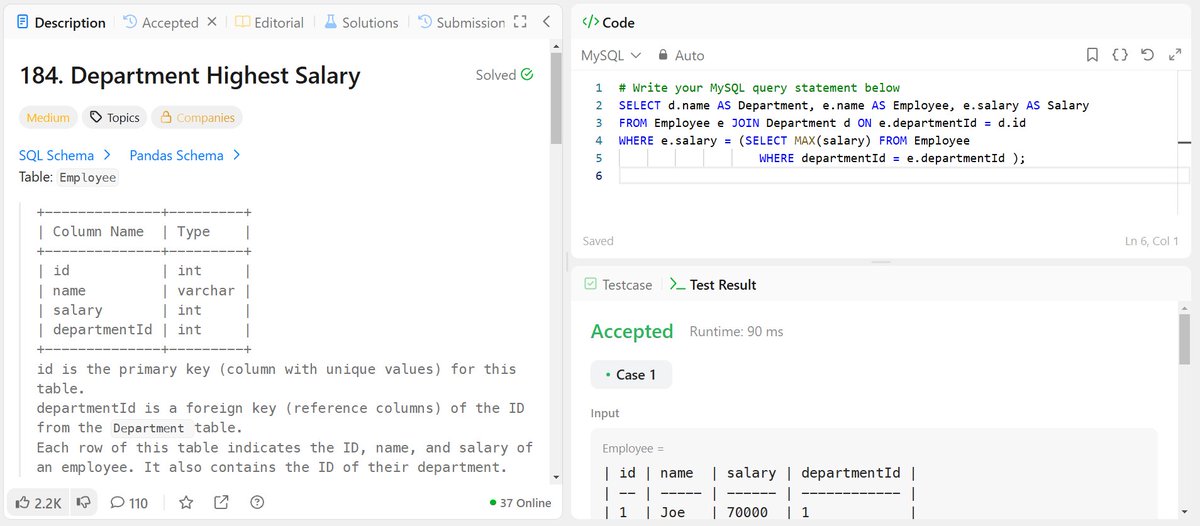Click the 'Runtime: 90 ms' text
Screen dimensions: 1200x526
(737, 331)
